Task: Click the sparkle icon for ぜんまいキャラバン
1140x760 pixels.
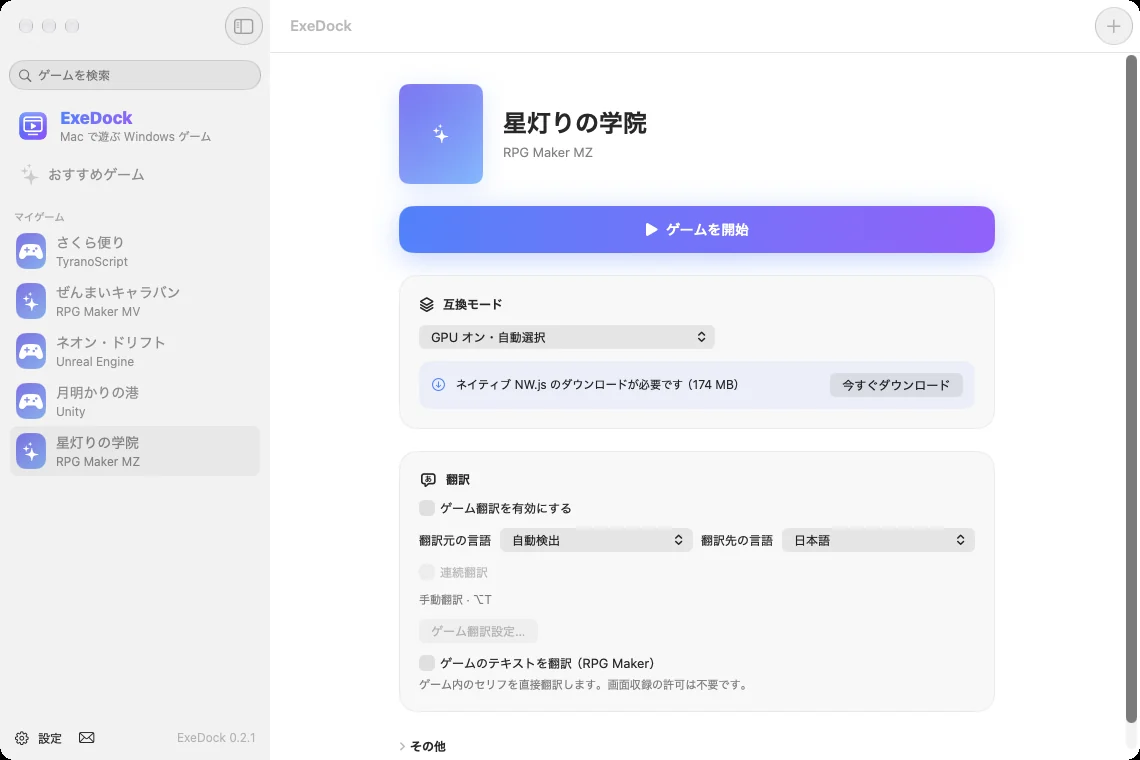Action: [31, 301]
